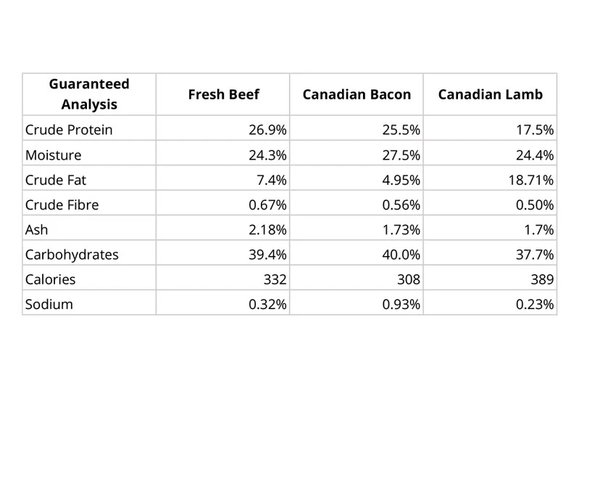Click the 389 calories value
This screenshot has height=486, width=600.
542,279
